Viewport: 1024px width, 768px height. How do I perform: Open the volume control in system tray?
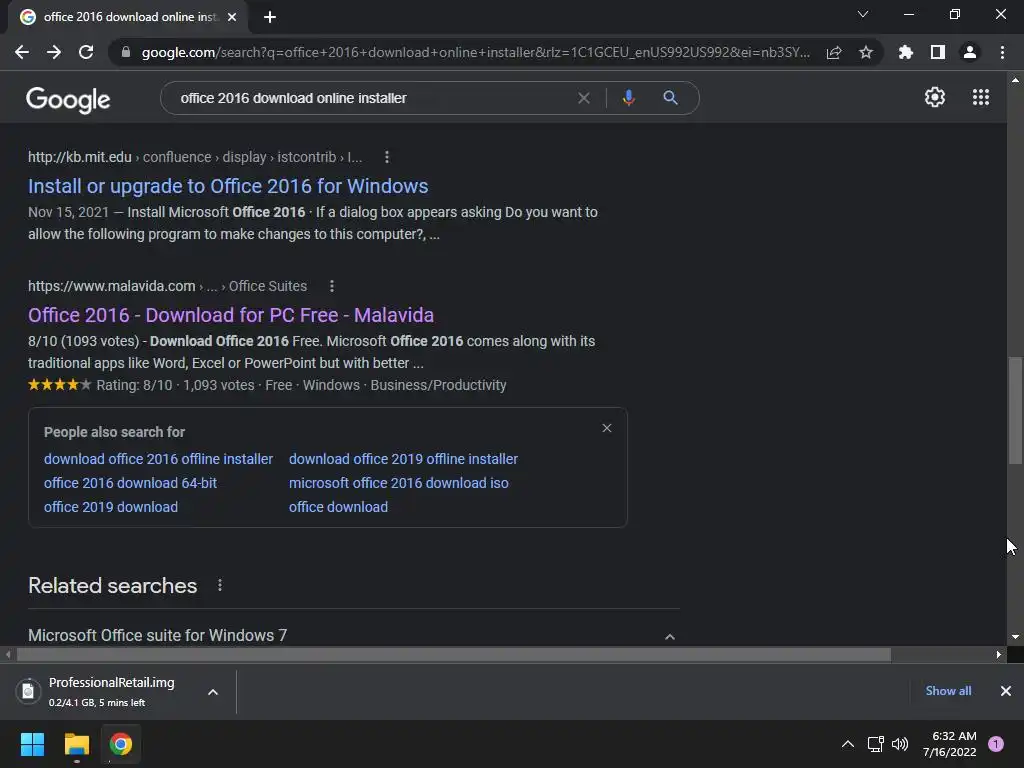[900, 744]
